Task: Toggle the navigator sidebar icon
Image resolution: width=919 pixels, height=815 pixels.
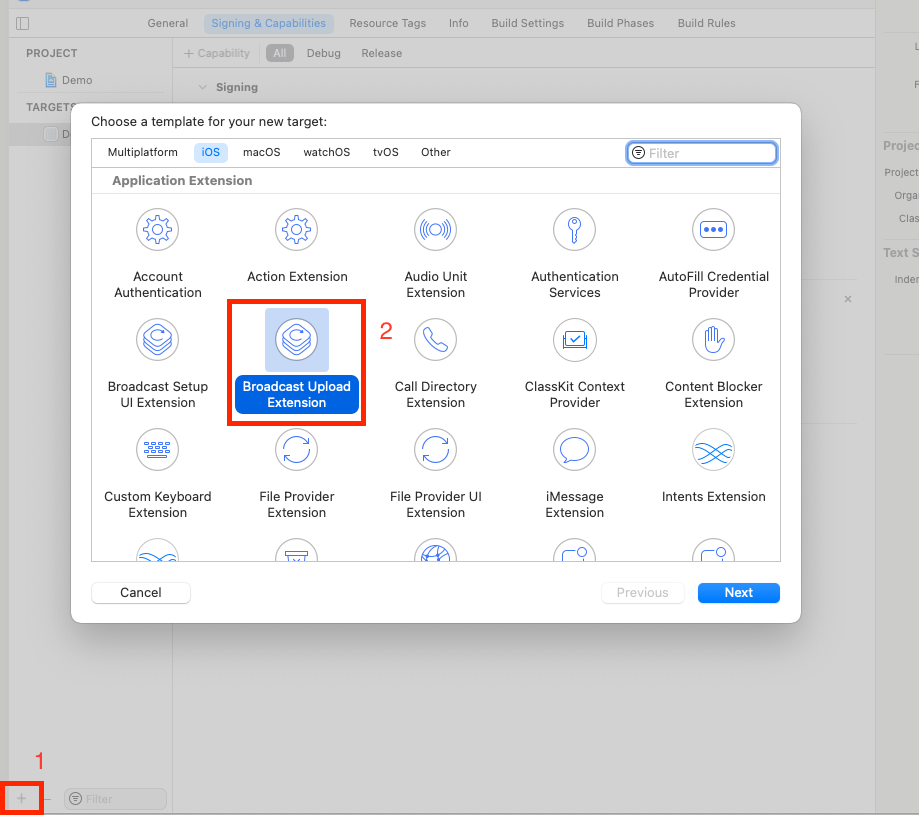Action: click(x=23, y=23)
